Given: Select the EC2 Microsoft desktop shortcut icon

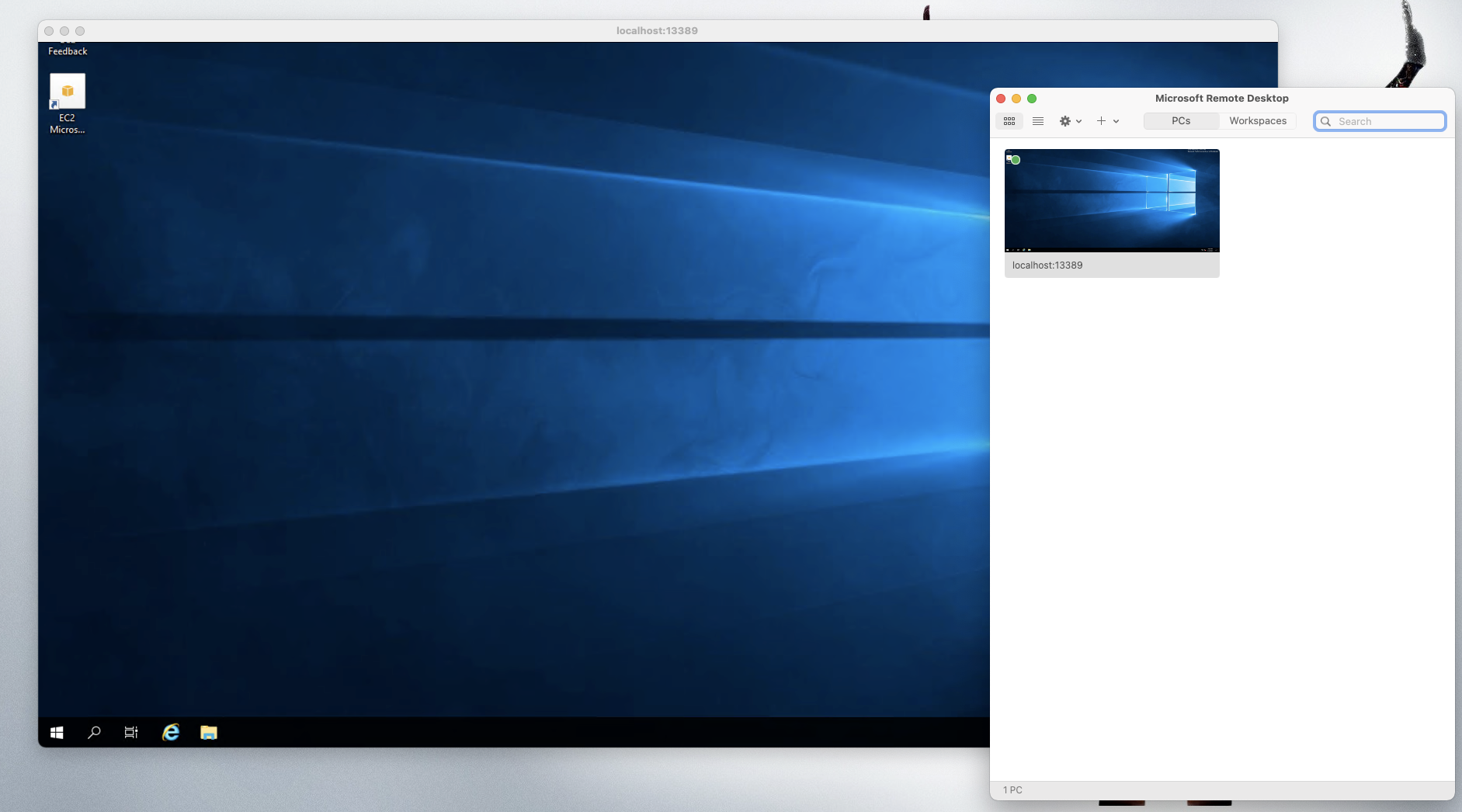Looking at the screenshot, I should point(68,104).
